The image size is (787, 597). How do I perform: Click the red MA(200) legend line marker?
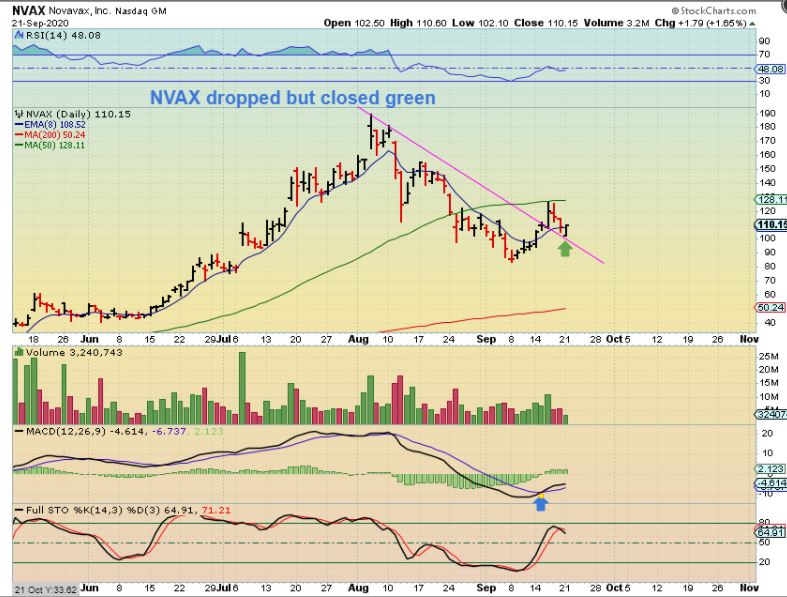(19, 135)
